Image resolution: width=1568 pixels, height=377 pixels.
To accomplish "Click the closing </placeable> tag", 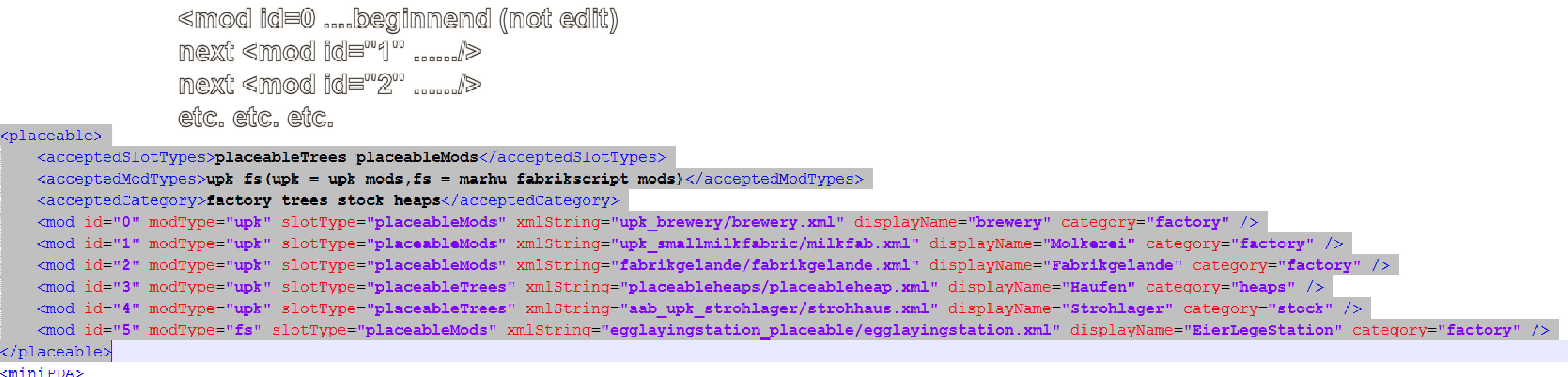I will coord(56,352).
